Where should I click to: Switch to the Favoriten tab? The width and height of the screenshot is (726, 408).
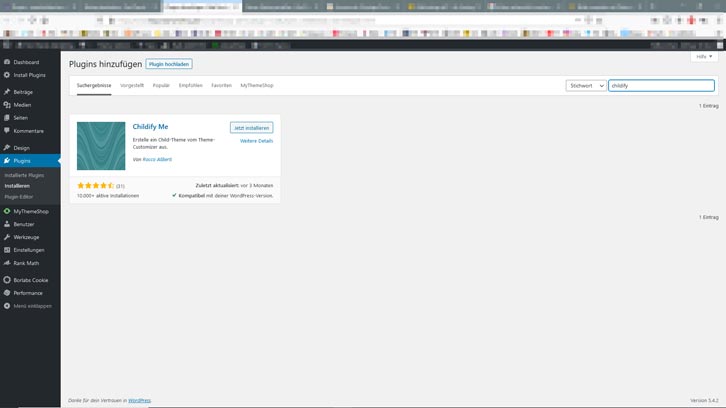coord(221,85)
